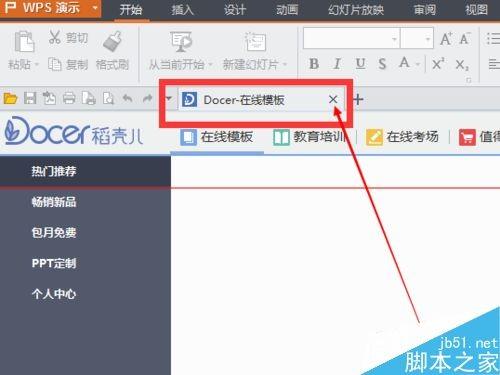Undo the last action
This screenshot has width=500, height=375.
127,98
